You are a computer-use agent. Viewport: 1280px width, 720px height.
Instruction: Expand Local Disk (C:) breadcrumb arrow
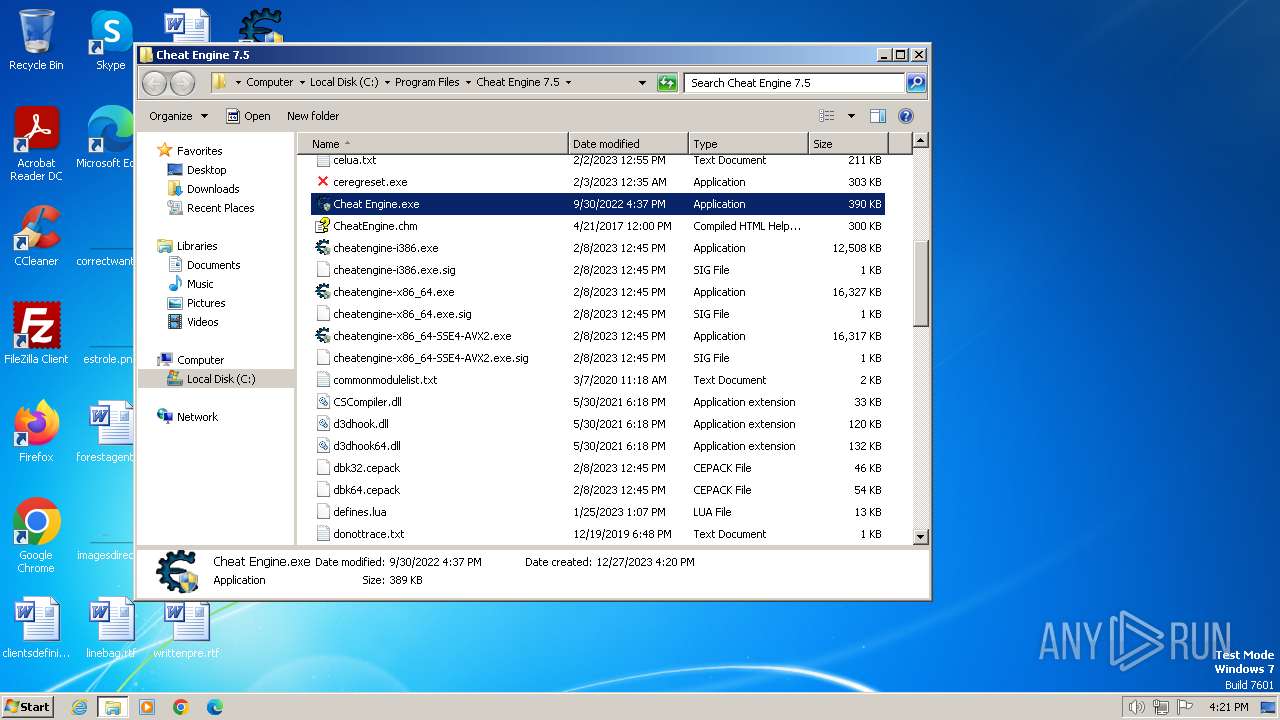point(387,83)
